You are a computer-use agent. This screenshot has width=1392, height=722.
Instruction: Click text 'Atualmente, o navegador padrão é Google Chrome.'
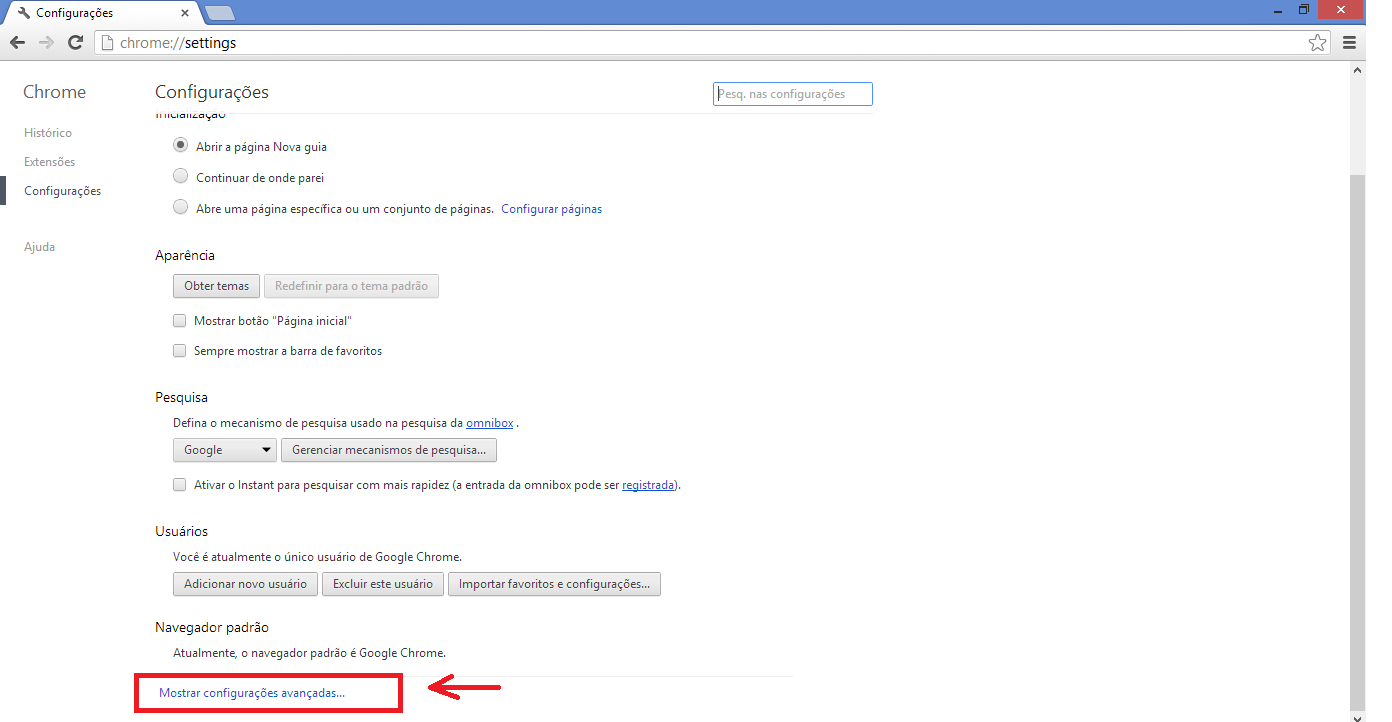click(309, 653)
